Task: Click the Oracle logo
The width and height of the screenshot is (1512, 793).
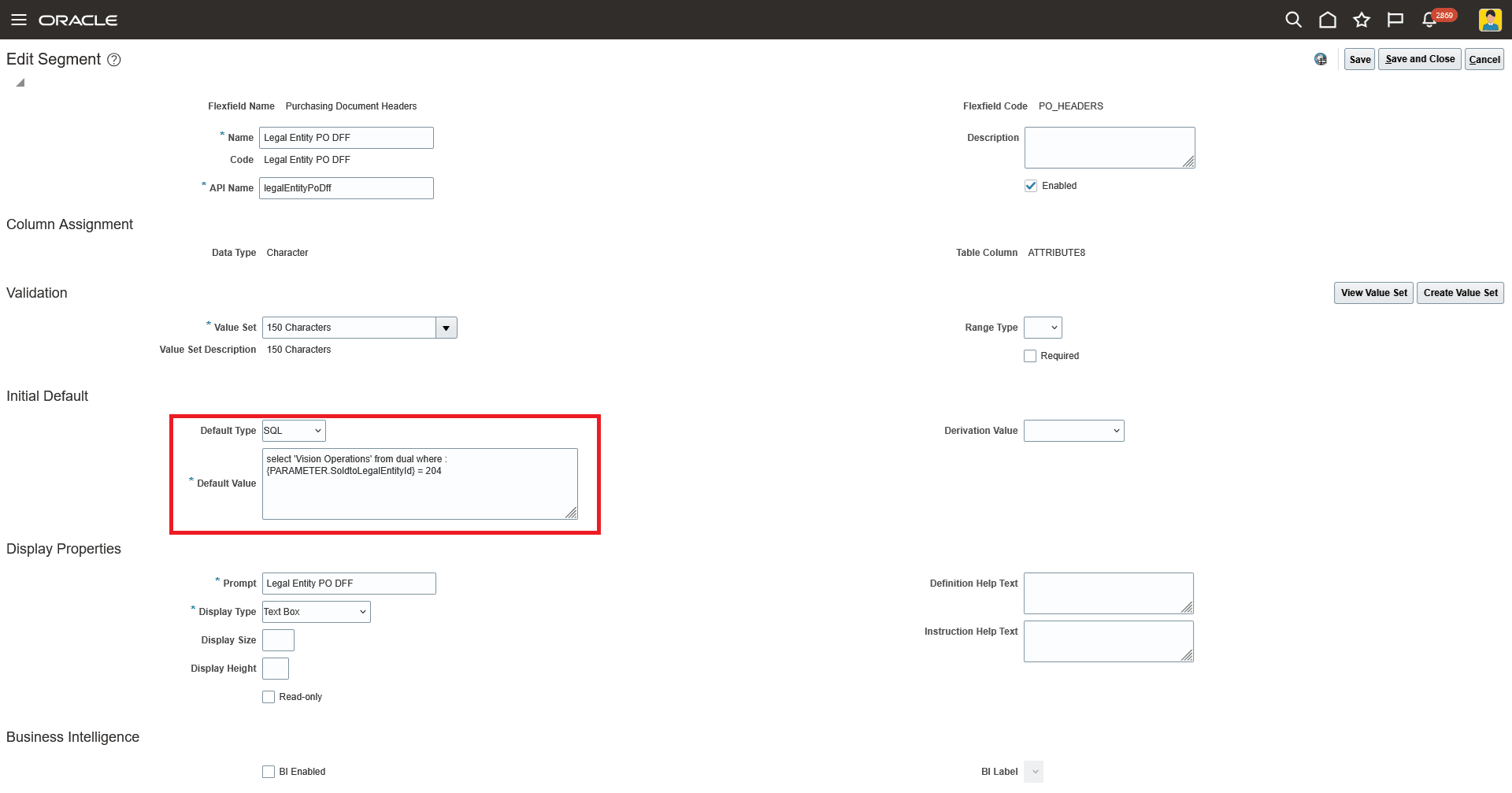Action: coord(78,20)
